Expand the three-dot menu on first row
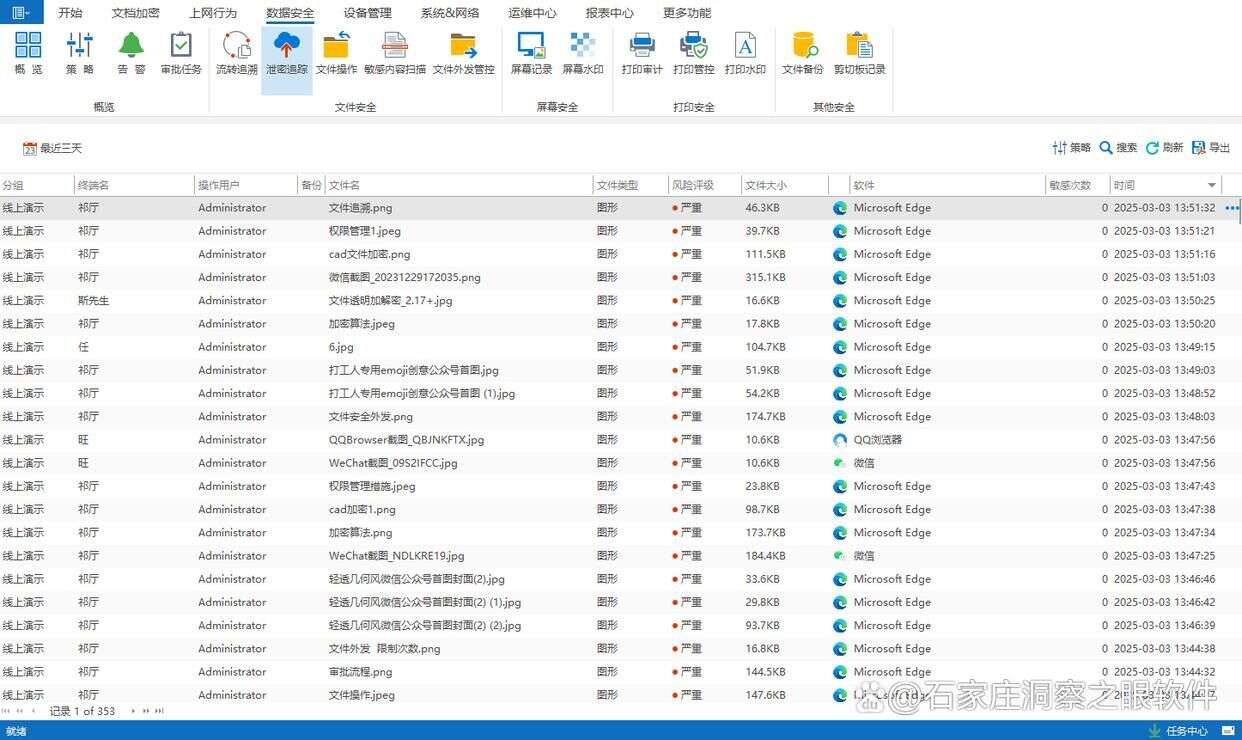Viewport: 1242px width, 740px height. 1231,208
